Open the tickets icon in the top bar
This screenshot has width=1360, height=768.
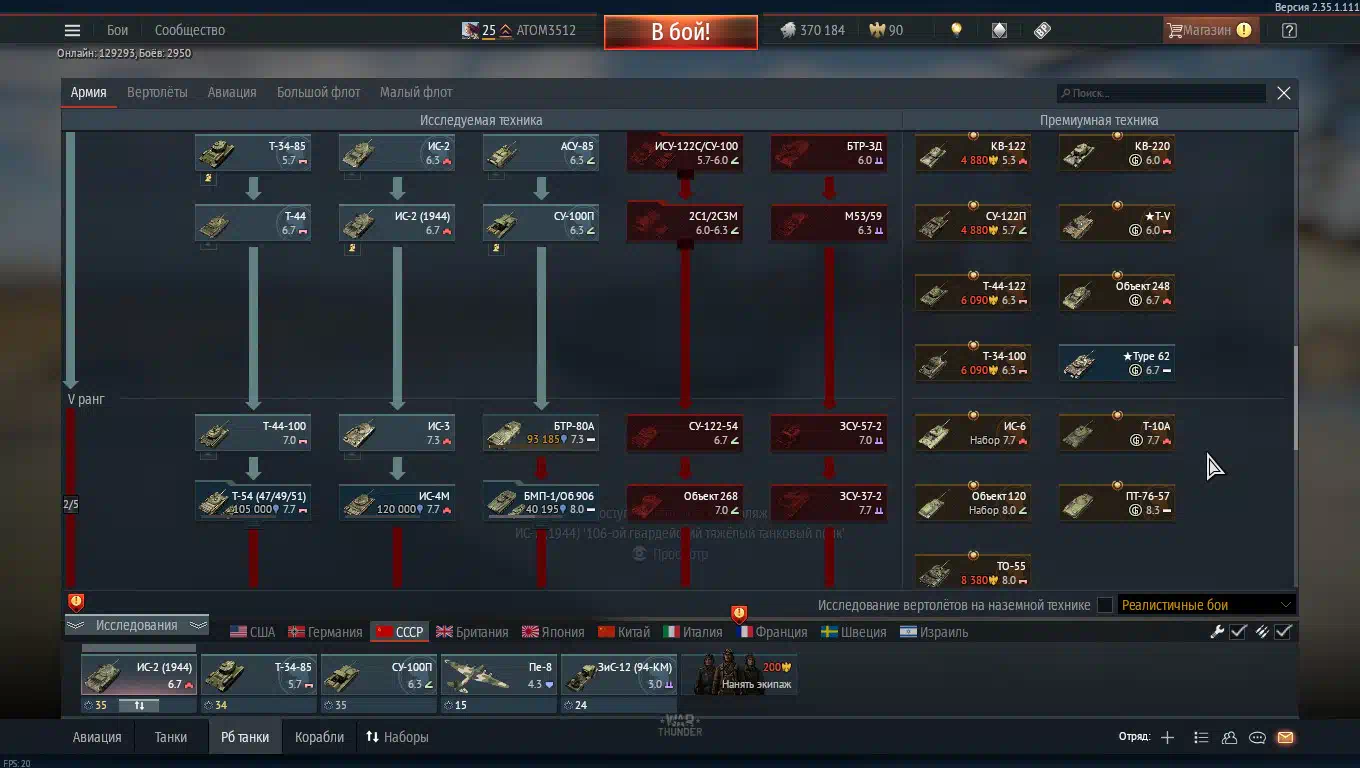(1042, 30)
